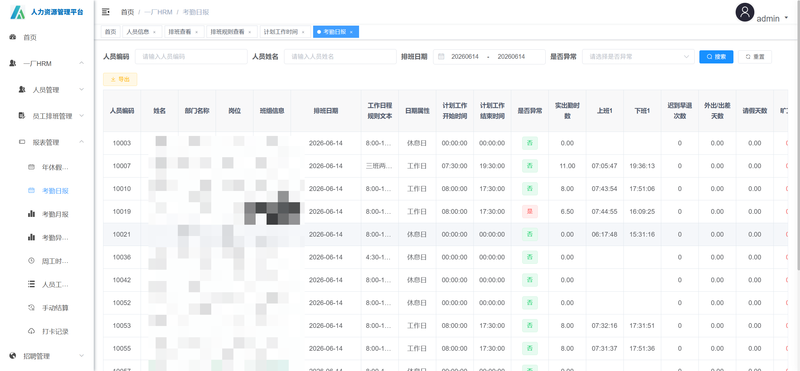This screenshot has height=371, width=800.
Task: Click the 打卡记录 cloud icon
Action: click(x=31, y=331)
